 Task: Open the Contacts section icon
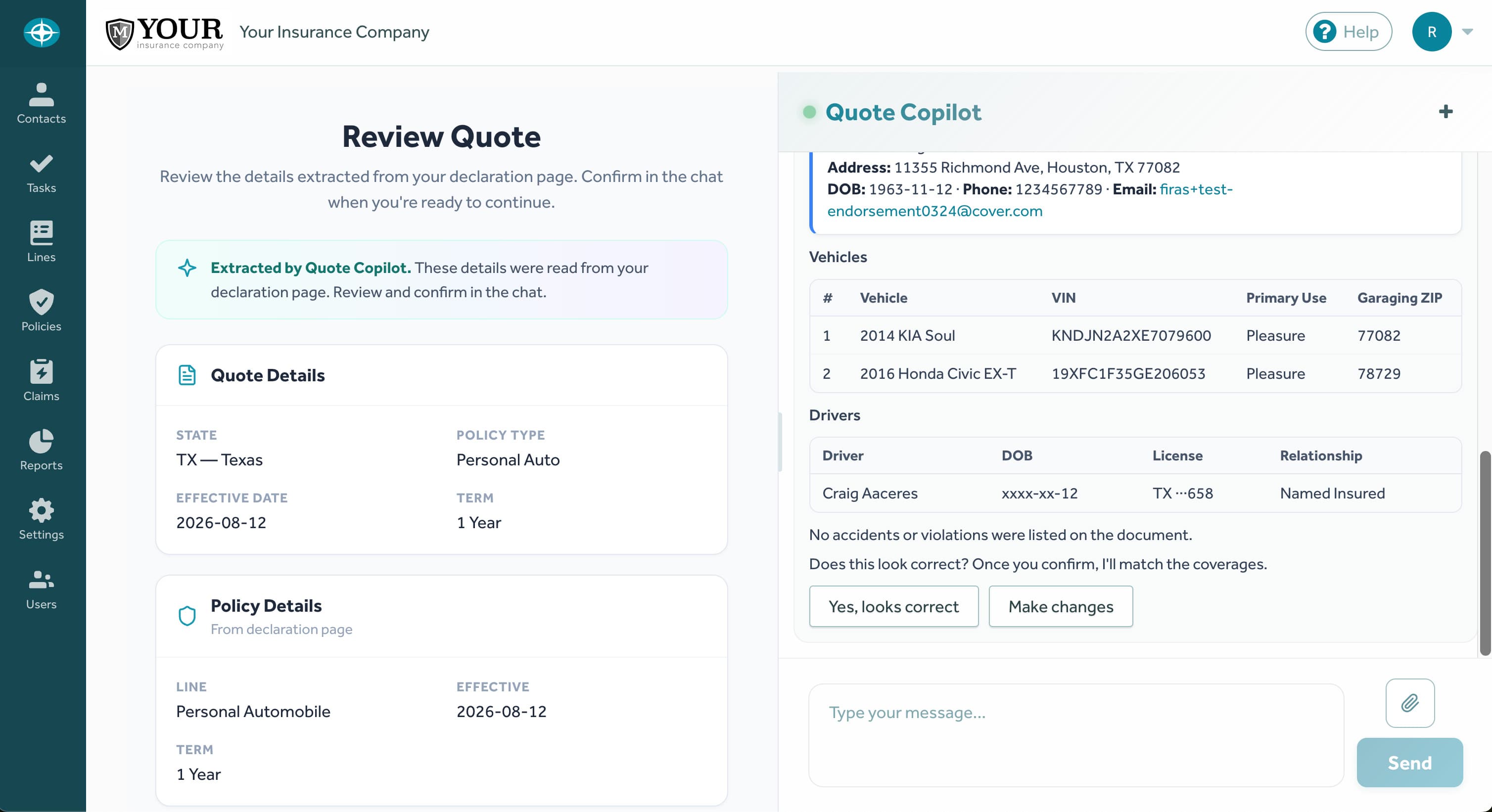pyautogui.click(x=41, y=94)
